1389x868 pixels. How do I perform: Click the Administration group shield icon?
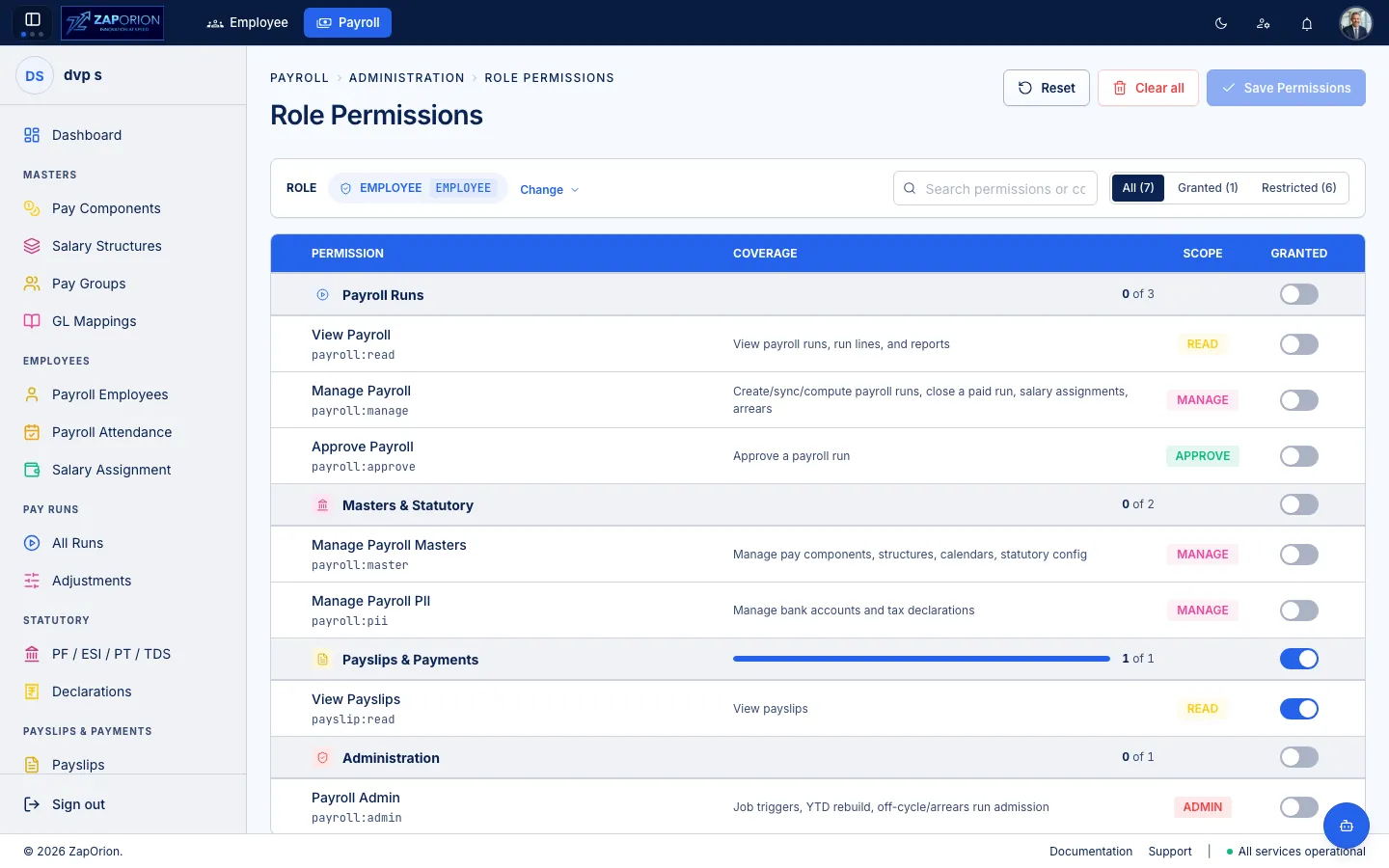click(x=323, y=758)
